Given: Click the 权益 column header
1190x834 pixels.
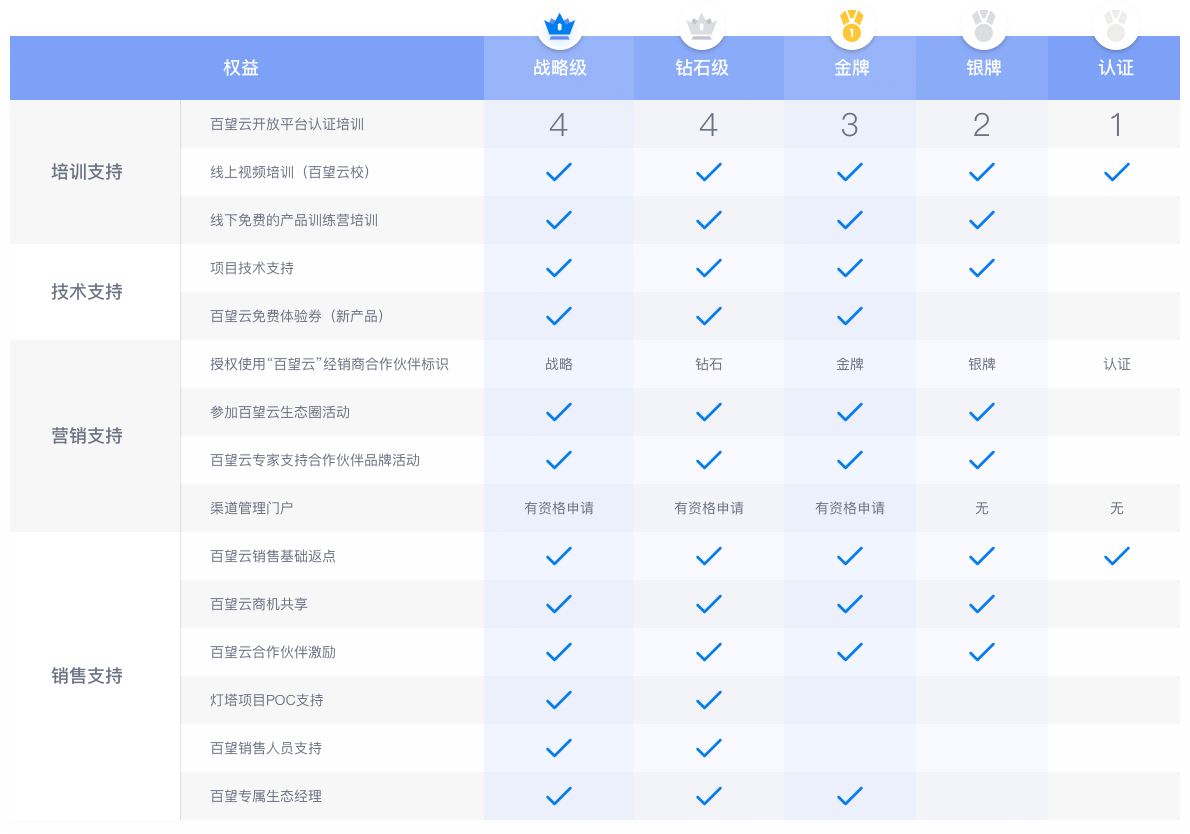Looking at the screenshot, I should pyautogui.click(x=241, y=68).
